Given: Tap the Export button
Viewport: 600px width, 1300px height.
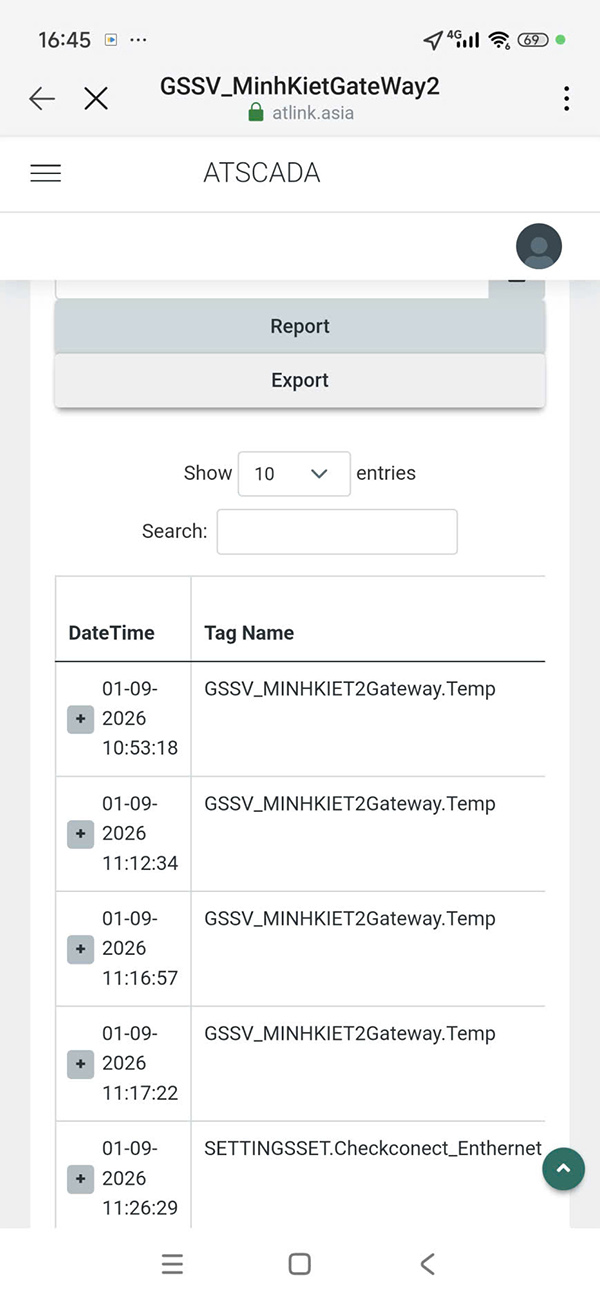Looking at the screenshot, I should point(299,380).
